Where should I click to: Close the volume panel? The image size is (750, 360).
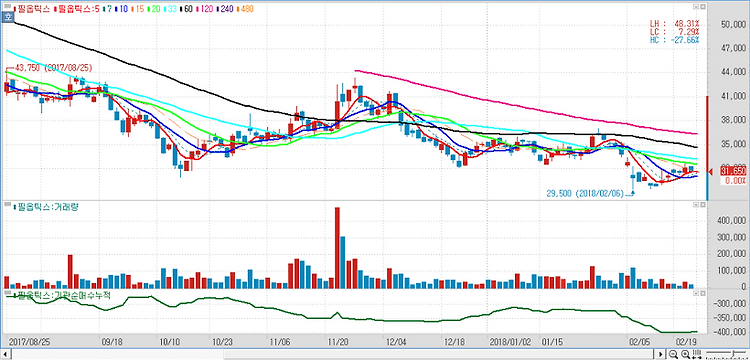tap(702, 205)
